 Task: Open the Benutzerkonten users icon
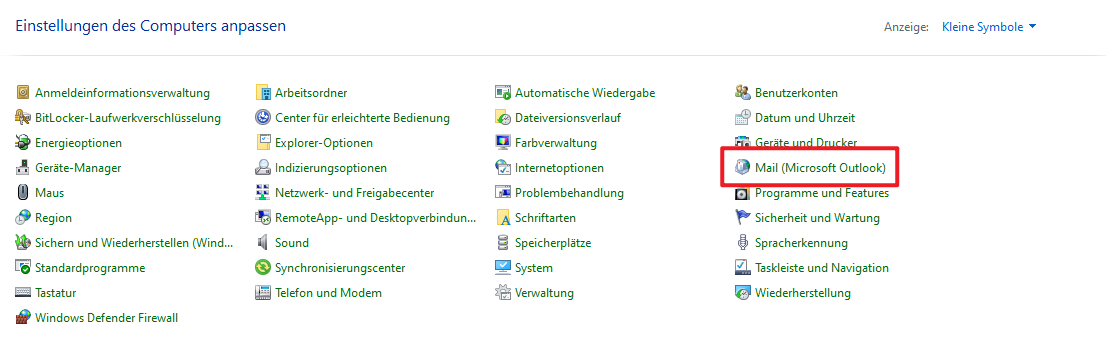pos(743,92)
